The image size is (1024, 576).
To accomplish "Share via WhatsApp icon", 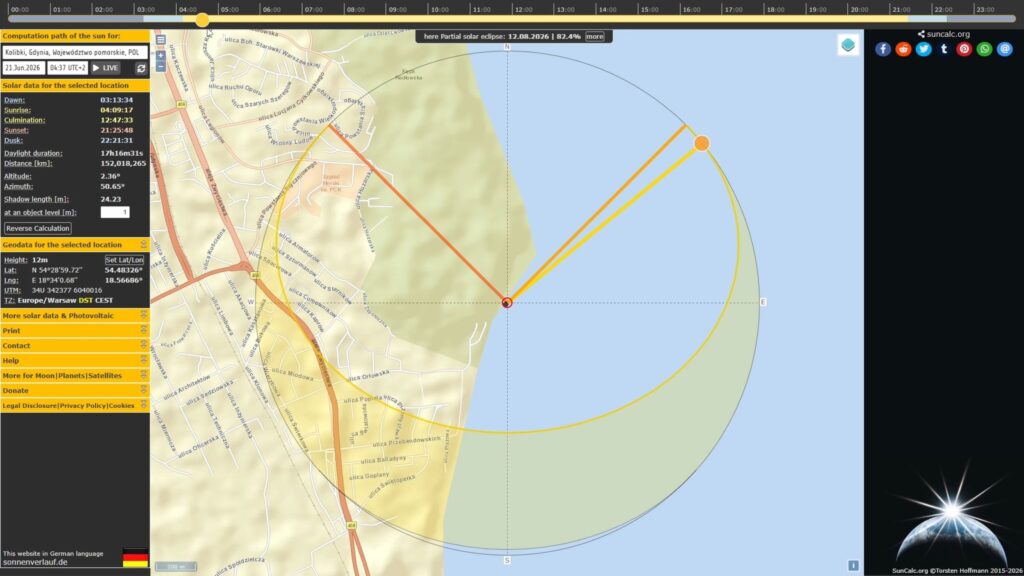I will [984, 49].
